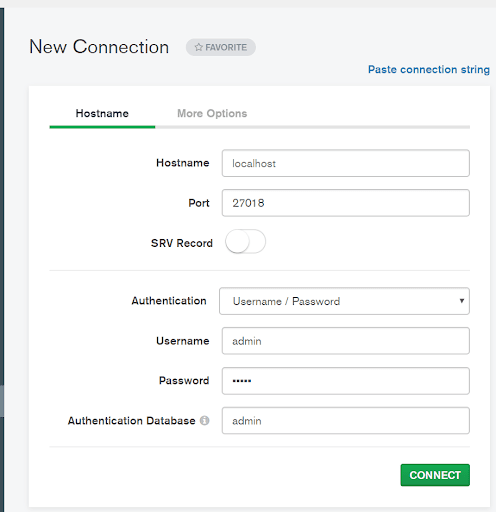Click the star icon beside FAVORITE

(199, 47)
